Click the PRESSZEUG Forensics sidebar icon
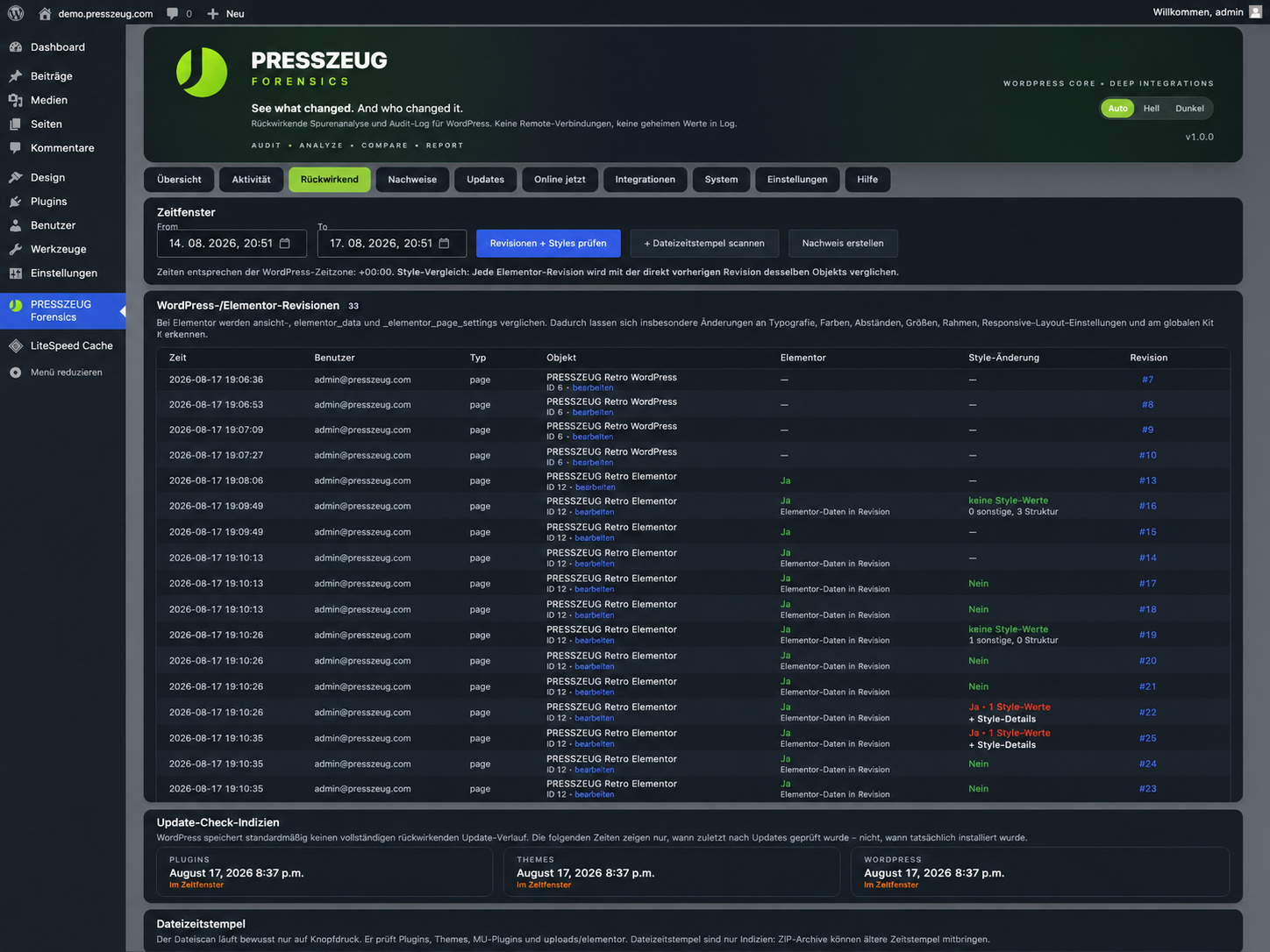 coord(16,306)
